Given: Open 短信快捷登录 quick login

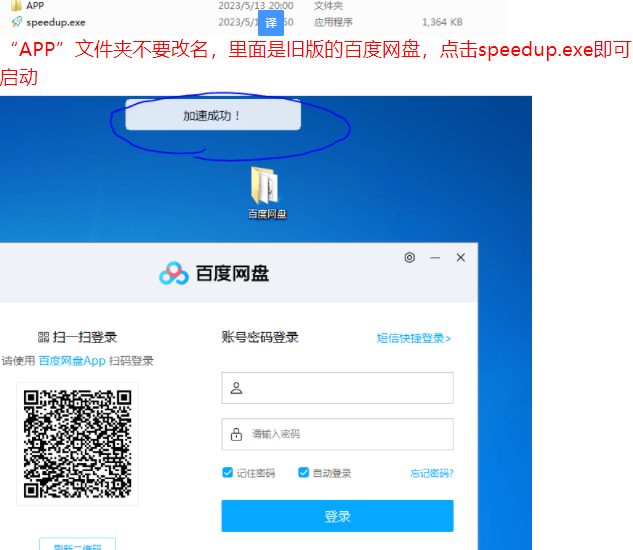Looking at the screenshot, I should (x=414, y=339).
